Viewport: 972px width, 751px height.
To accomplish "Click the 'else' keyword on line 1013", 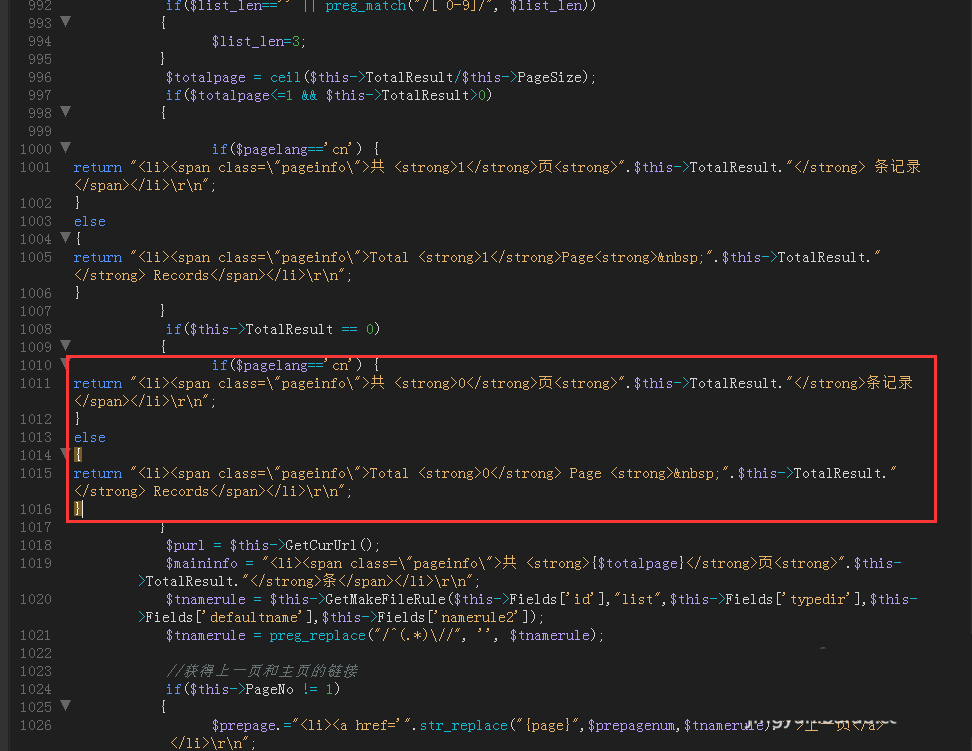I will click(89, 437).
